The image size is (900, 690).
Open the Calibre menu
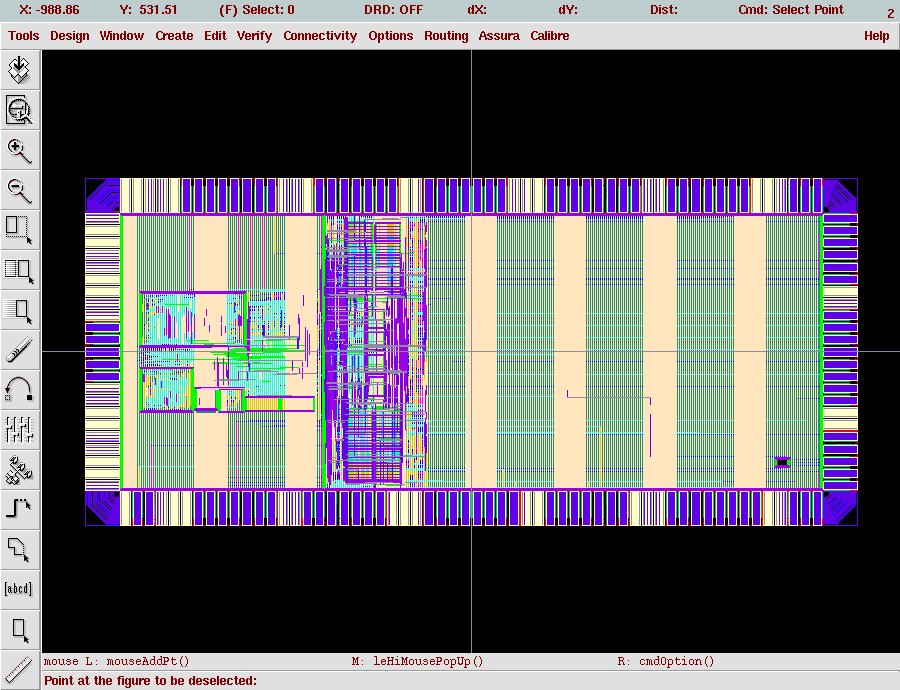pos(550,36)
